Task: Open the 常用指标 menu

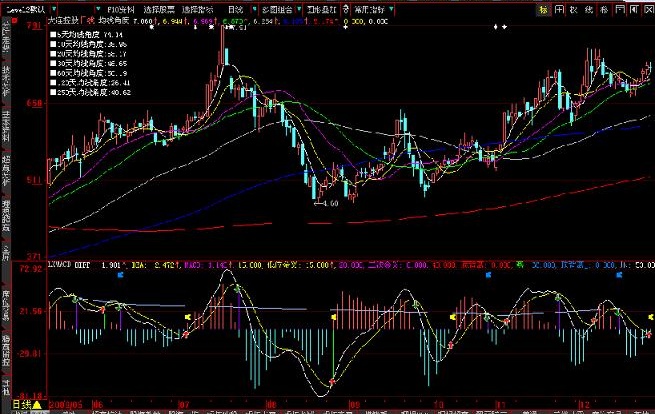Action: coord(369,9)
